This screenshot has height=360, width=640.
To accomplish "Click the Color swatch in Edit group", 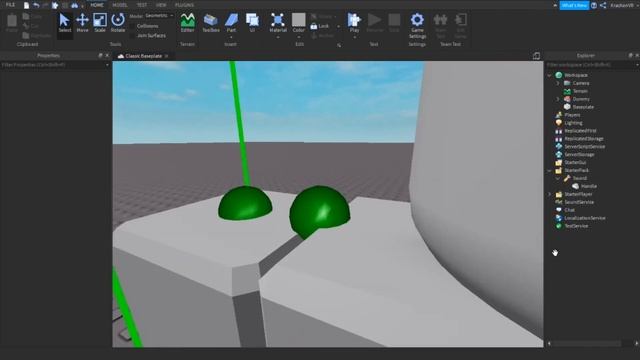I will 298,20.
